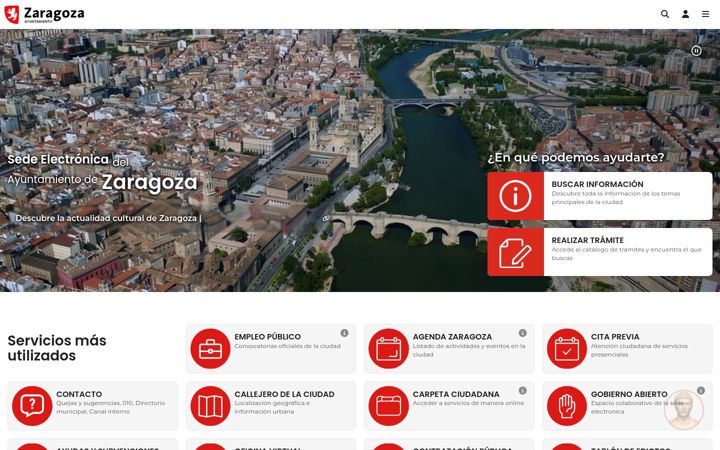This screenshot has height=450, width=720.
Task: Show info tooltip on the Gobierno Abierto card
Action: [x=701, y=390]
